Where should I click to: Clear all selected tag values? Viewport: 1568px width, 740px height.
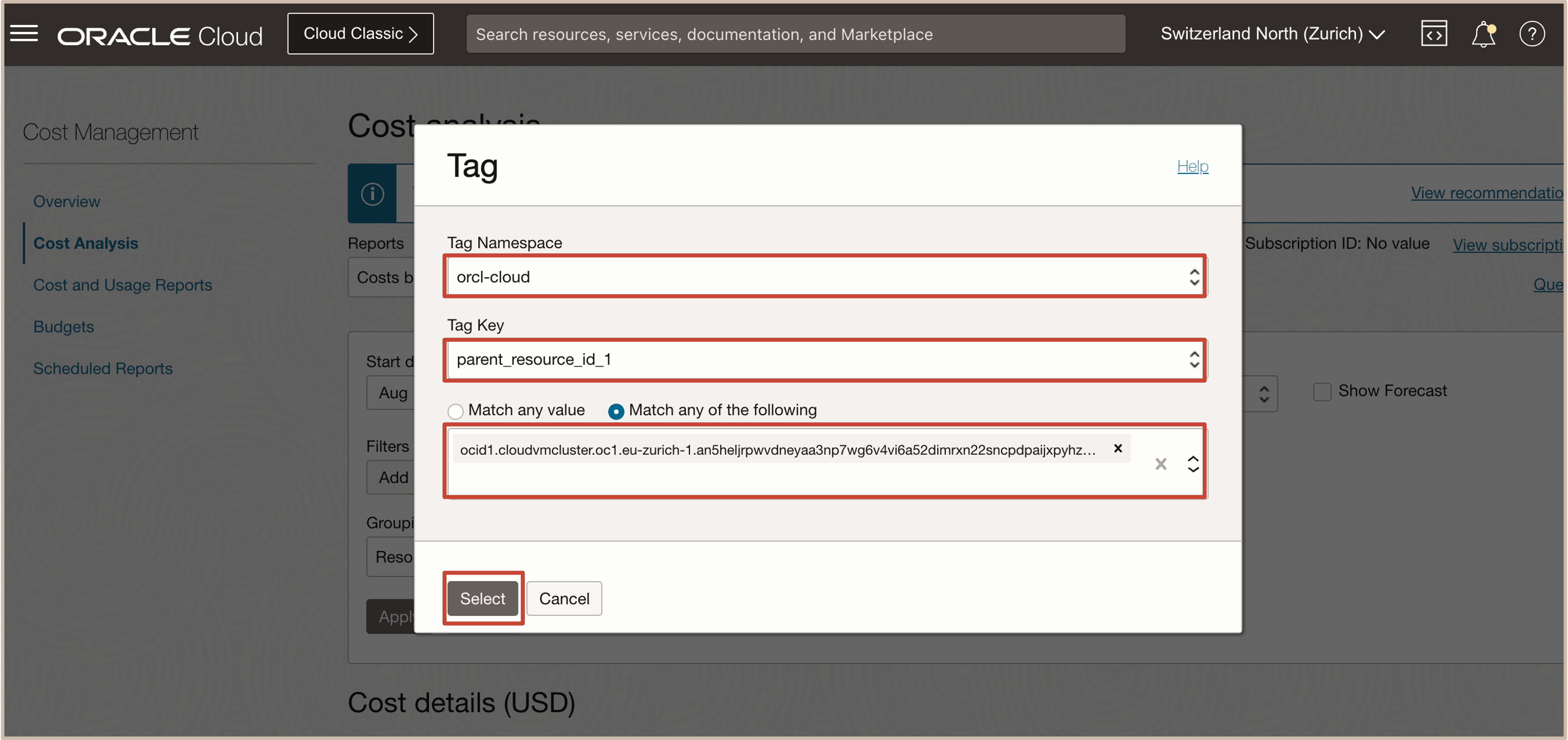pyautogui.click(x=1160, y=464)
